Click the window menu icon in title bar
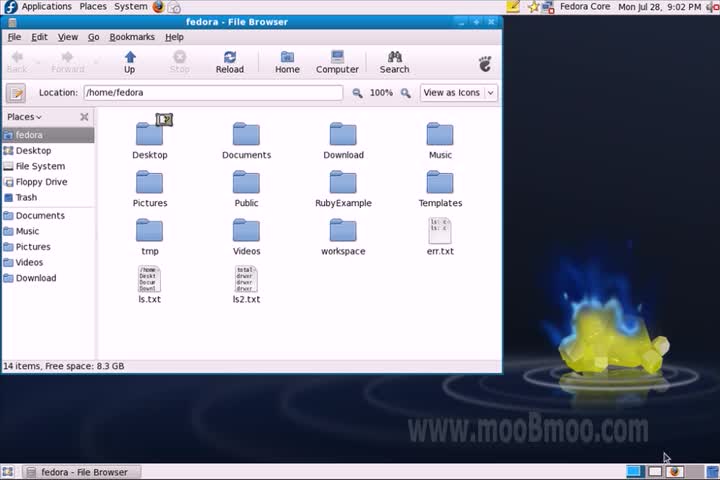720x480 pixels. pyautogui.click(x=12, y=22)
